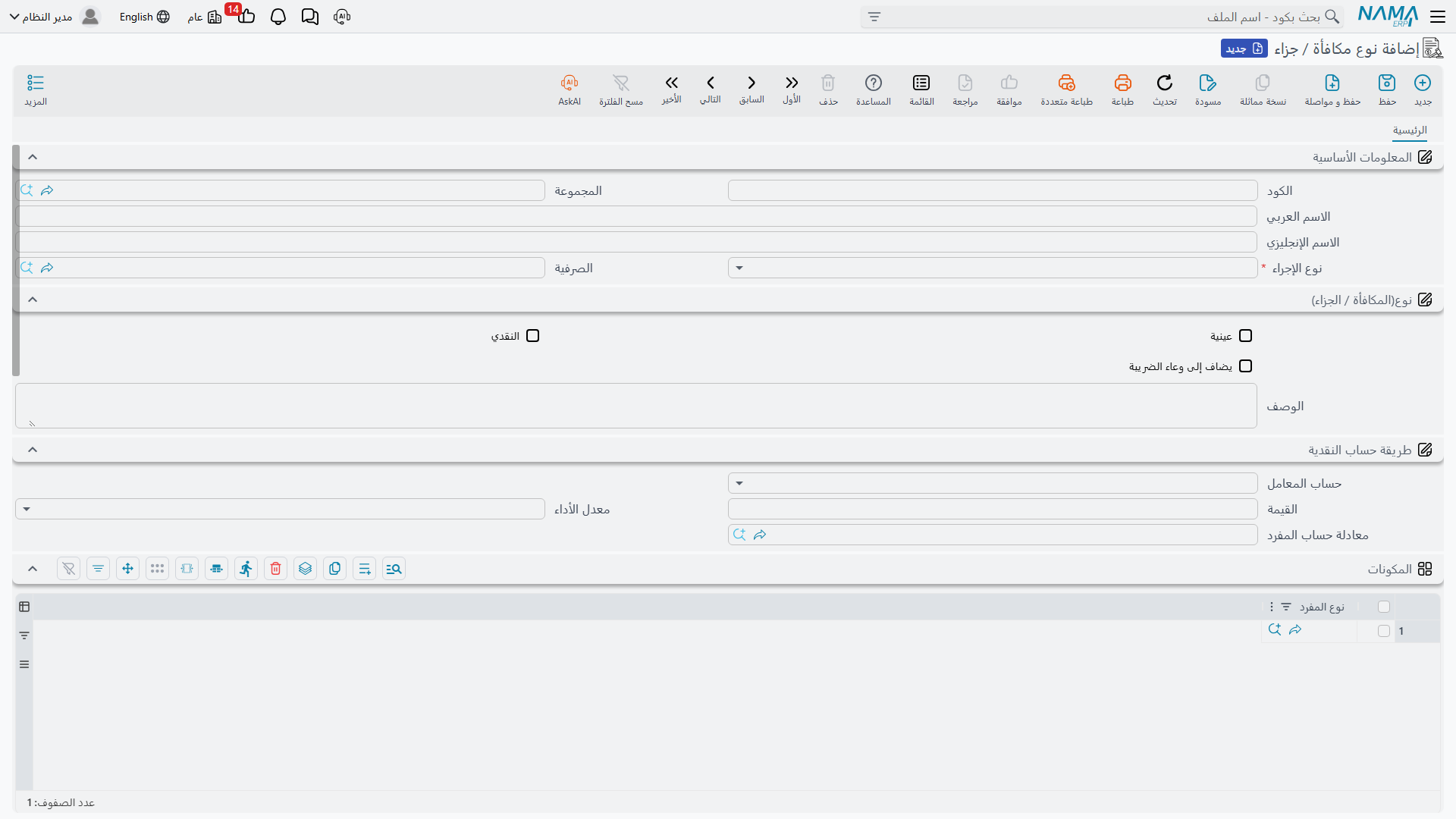The width and height of the screenshot is (1456, 819).
Task: Click the red delete-row icon in المكونات toolbar
Action: [x=276, y=569]
